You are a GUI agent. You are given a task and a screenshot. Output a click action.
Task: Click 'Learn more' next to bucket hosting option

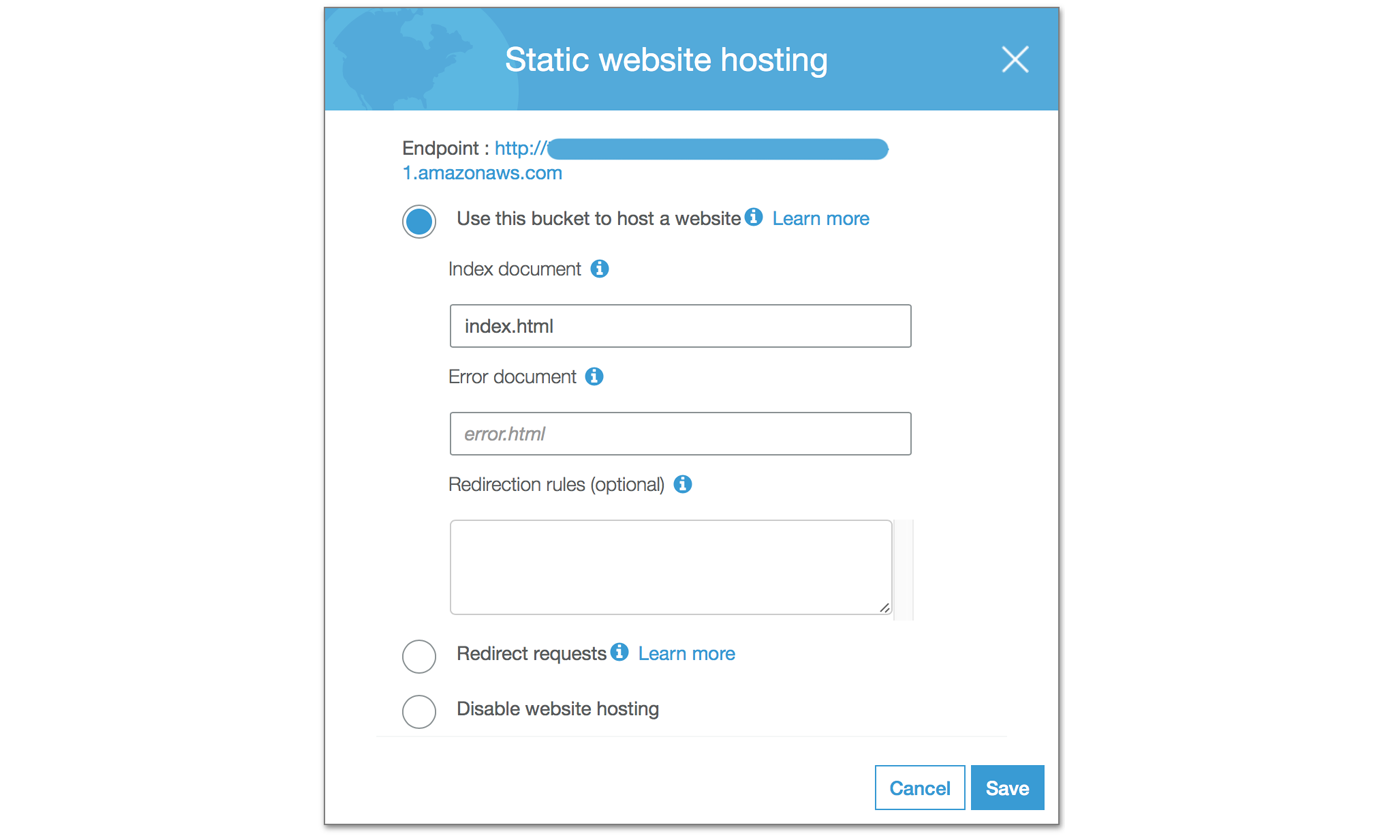[820, 218]
